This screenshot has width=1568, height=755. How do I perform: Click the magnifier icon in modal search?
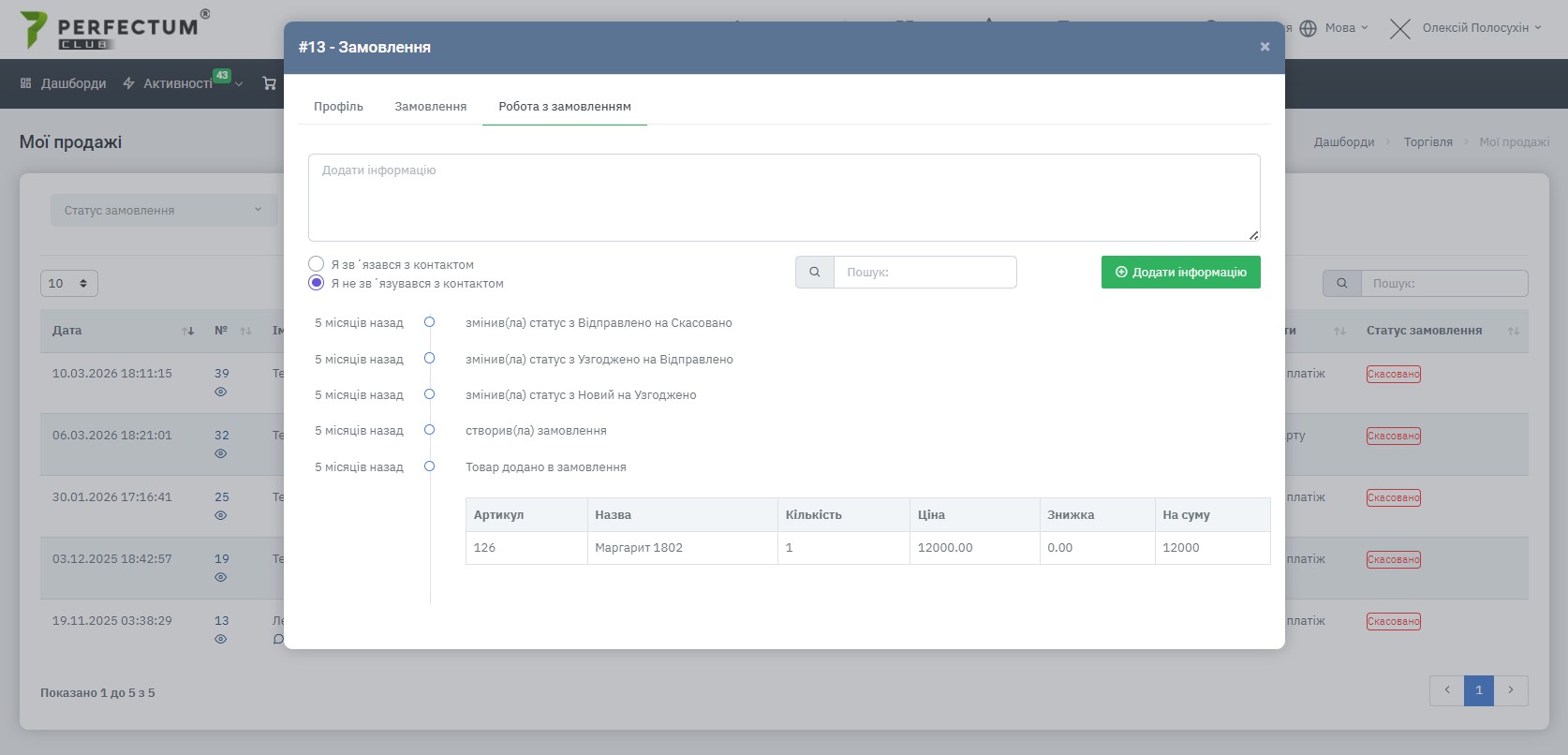tap(815, 273)
